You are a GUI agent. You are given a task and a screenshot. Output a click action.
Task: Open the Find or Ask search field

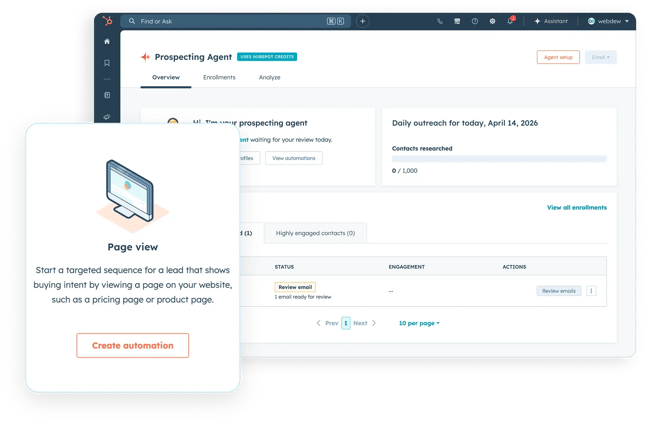pos(235,21)
